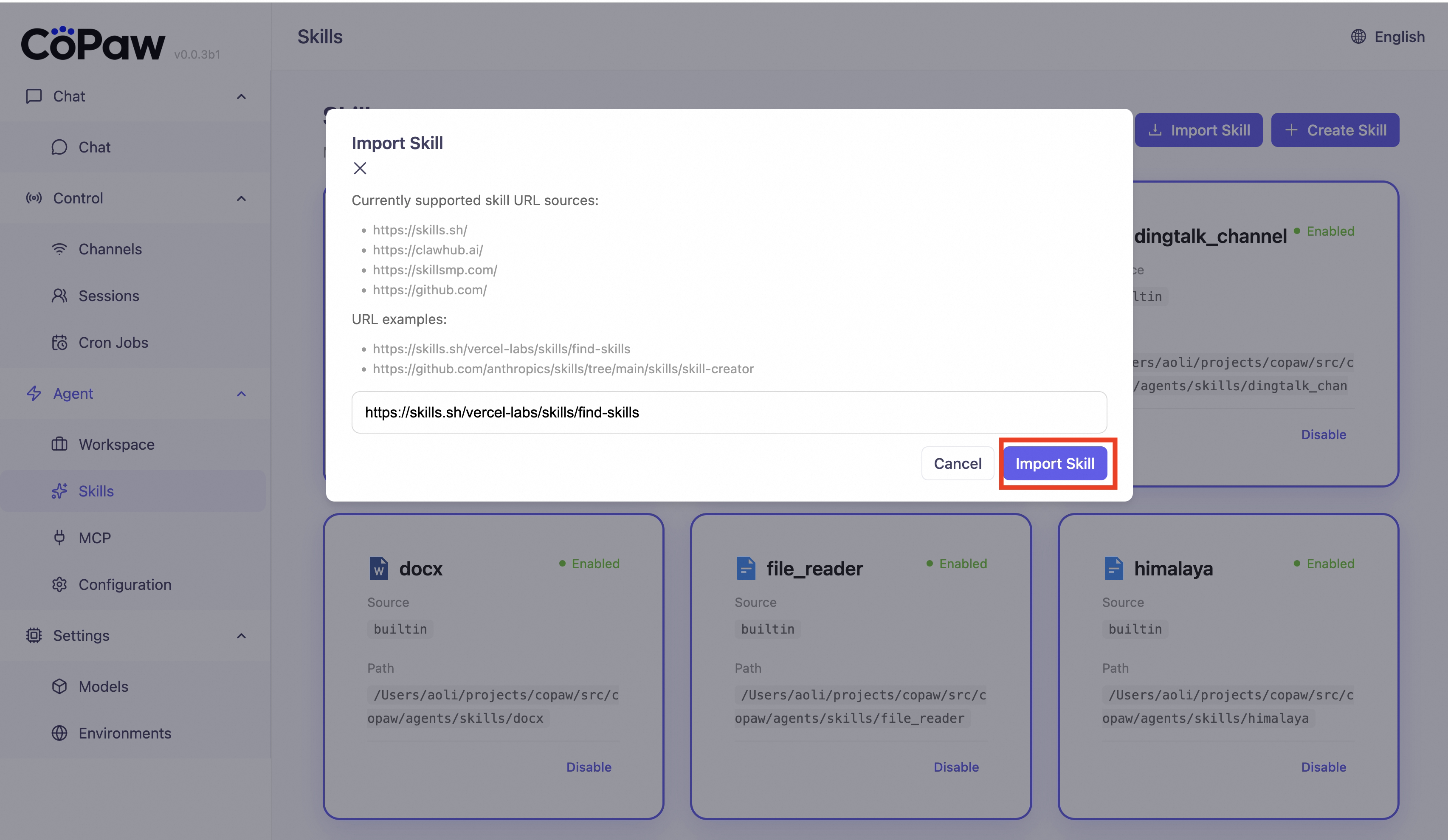Disable the docx skill
Screen dimensions: 1448x840
point(589,767)
